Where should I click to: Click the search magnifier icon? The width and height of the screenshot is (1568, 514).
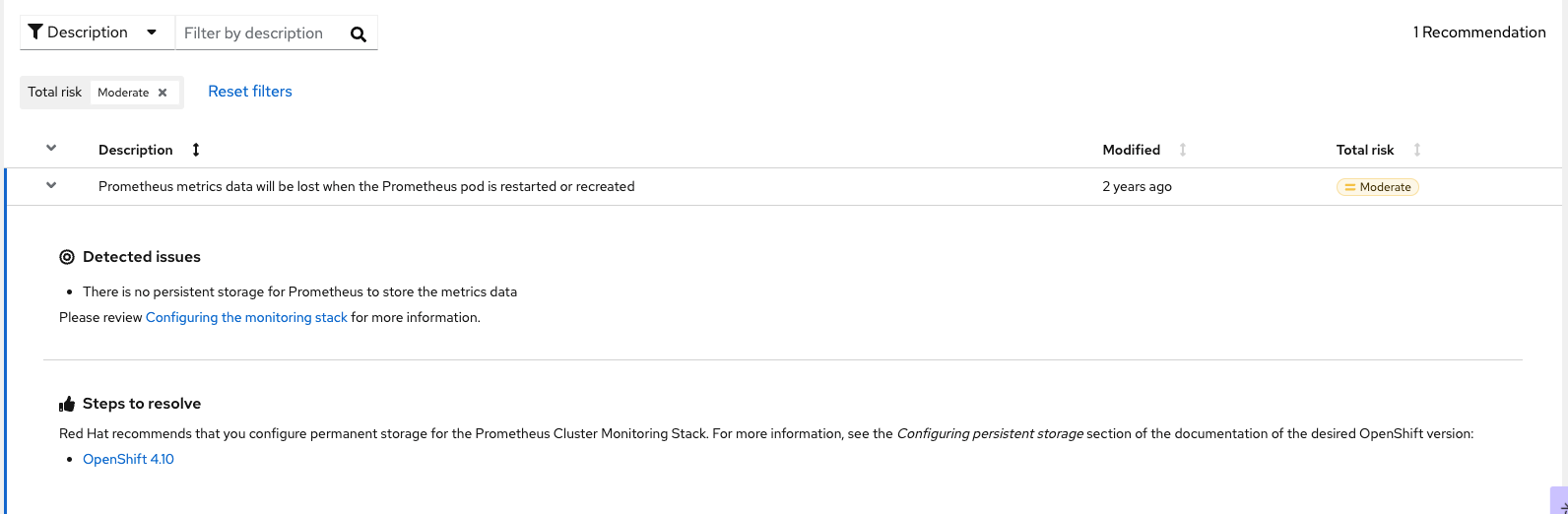click(x=359, y=33)
